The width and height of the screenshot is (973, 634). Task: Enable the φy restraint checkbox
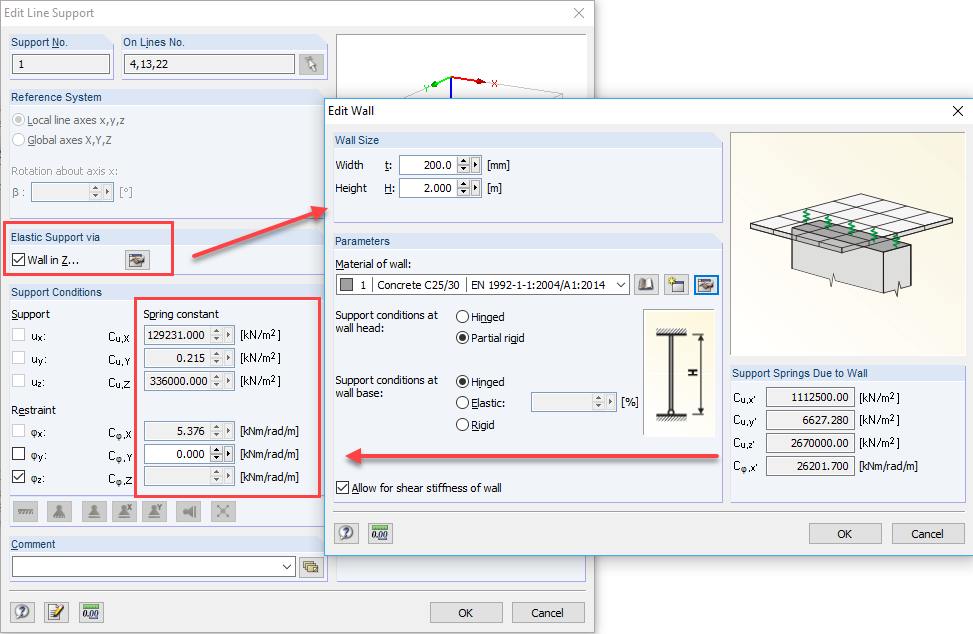coord(19,454)
